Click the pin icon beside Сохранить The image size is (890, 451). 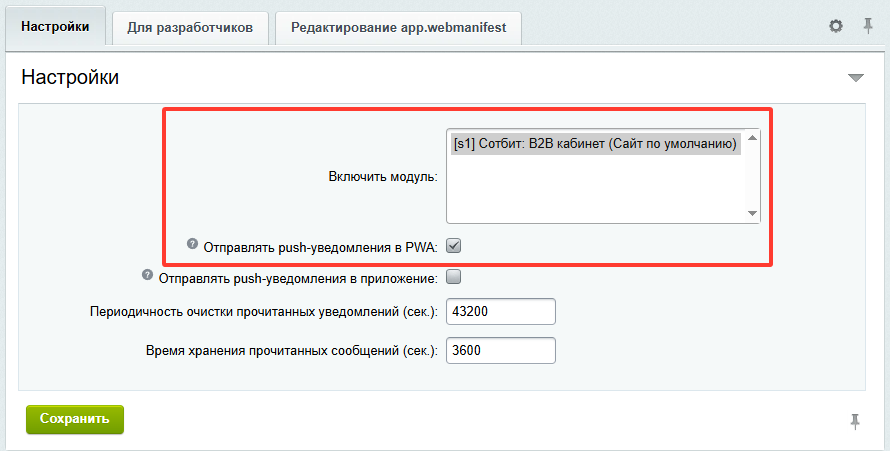(x=855, y=422)
